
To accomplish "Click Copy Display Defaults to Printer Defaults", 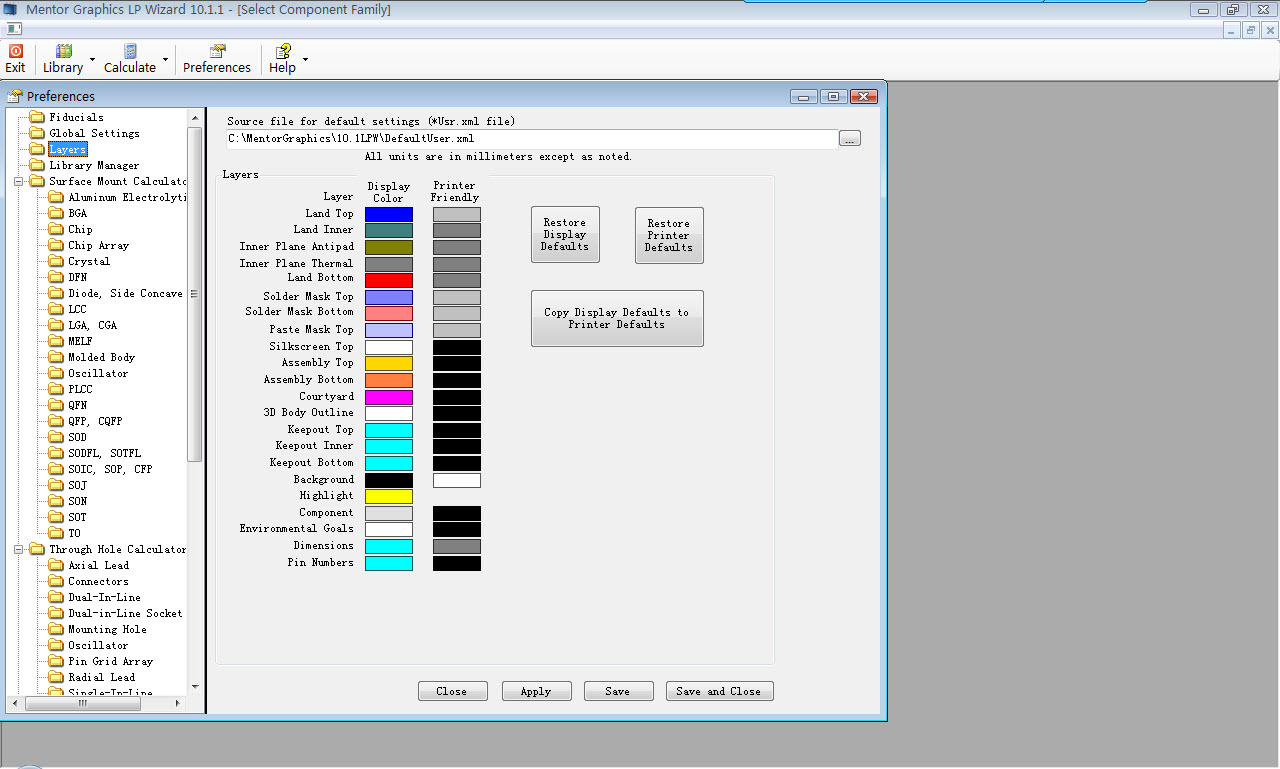I will [617, 318].
